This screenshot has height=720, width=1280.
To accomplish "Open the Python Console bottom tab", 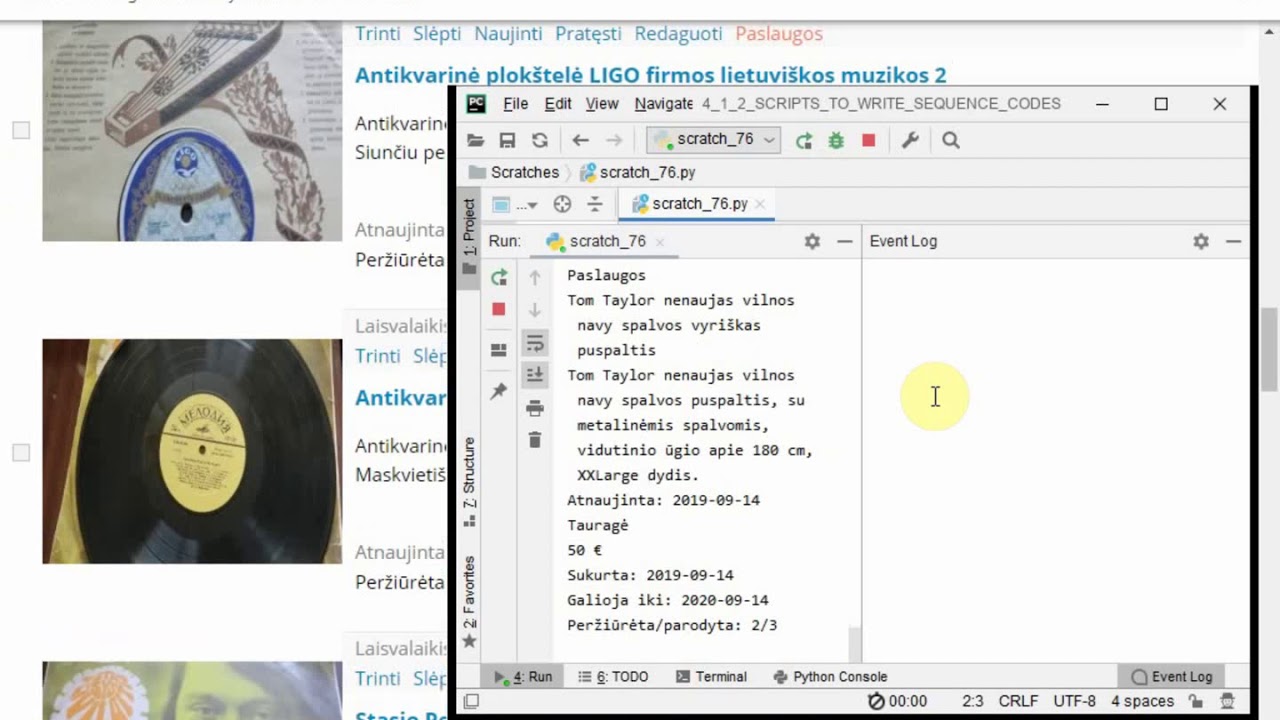I will click(830, 677).
